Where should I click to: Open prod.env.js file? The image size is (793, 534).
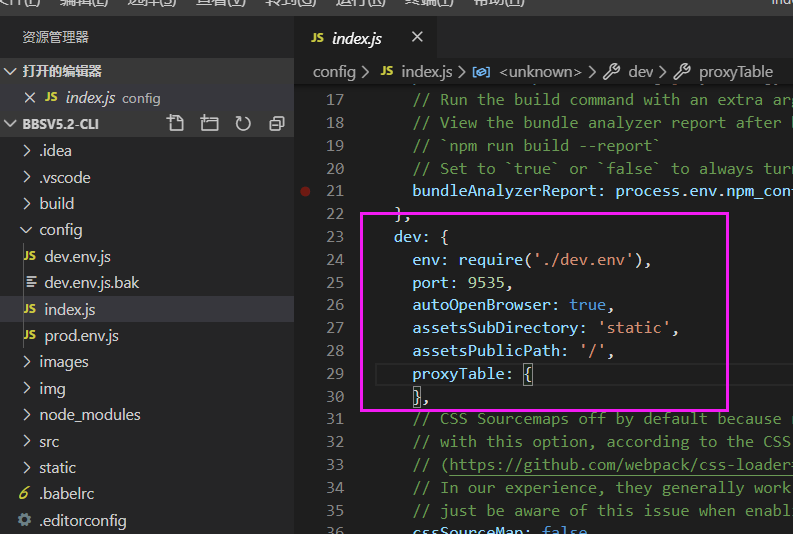coord(81,335)
